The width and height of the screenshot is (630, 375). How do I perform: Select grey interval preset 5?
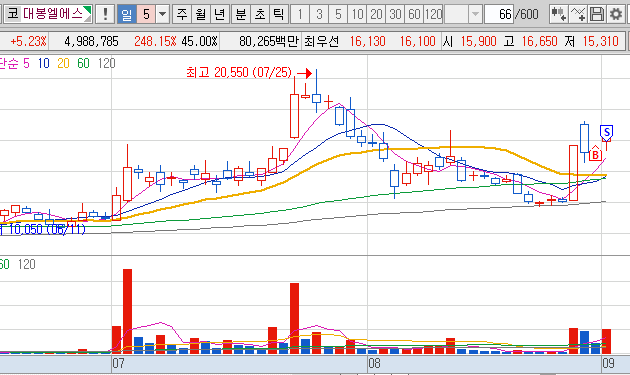click(338, 14)
